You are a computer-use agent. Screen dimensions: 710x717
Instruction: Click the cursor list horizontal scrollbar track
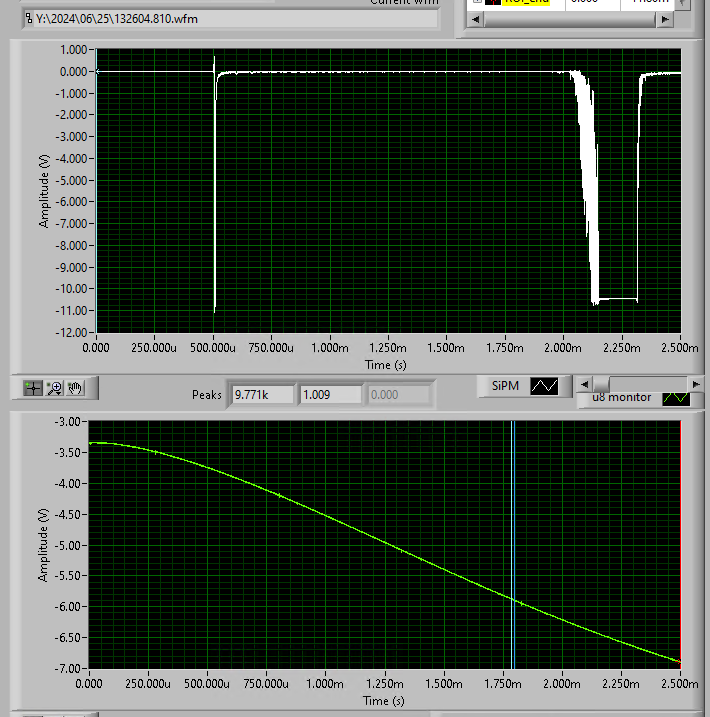pos(570,19)
